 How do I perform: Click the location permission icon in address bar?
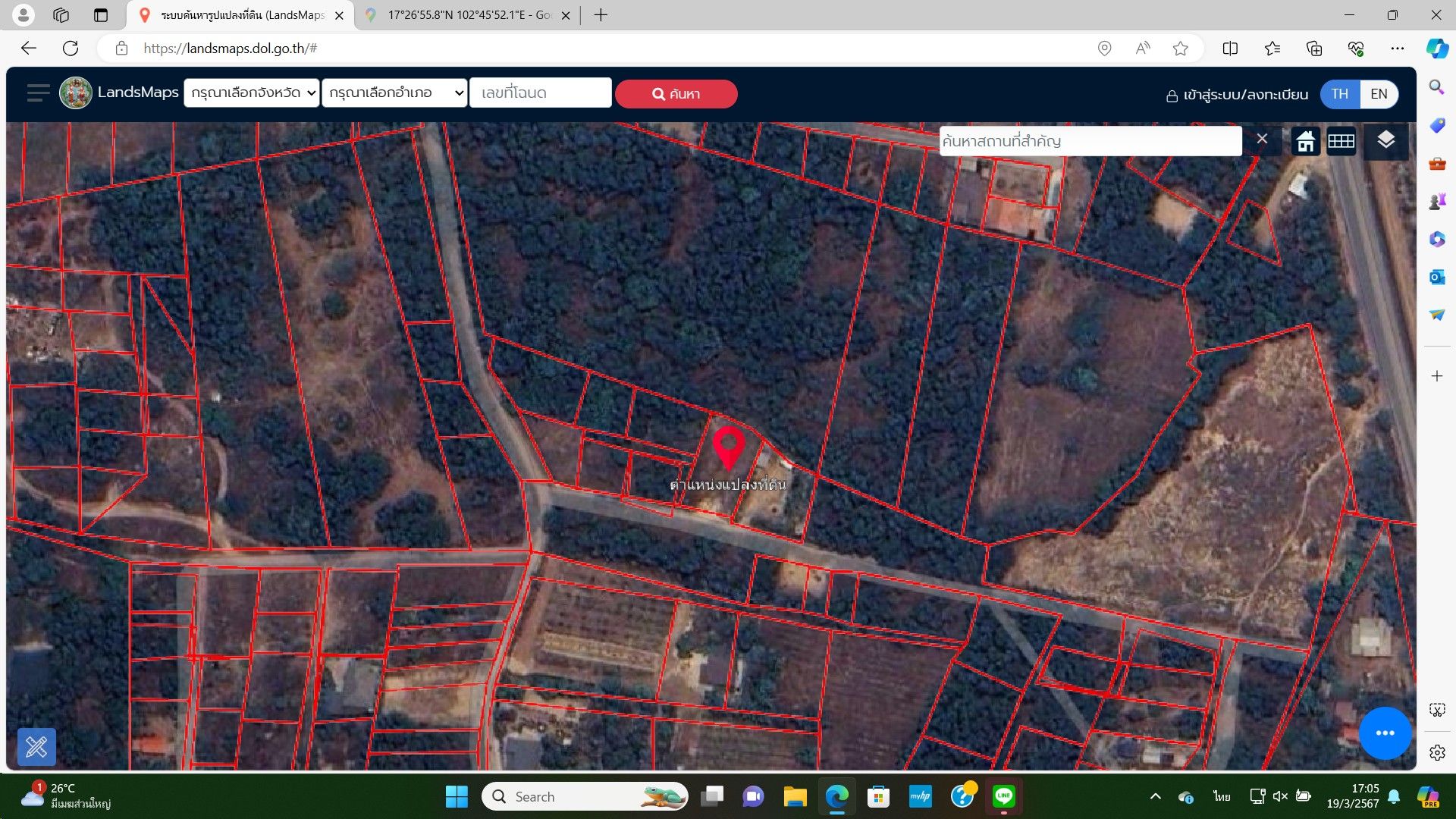[x=1104, y=49]
